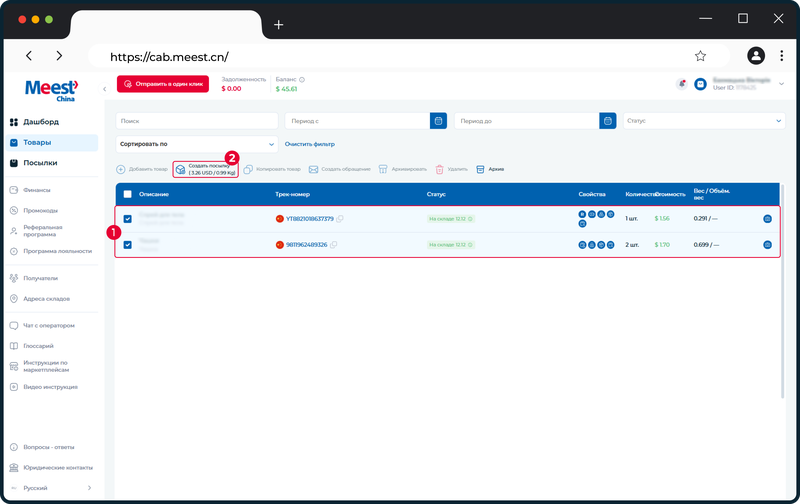This screenshot has width=800, height=504.
Task: Open Юридические контакты in the sidebar
Action: [51, 468]
